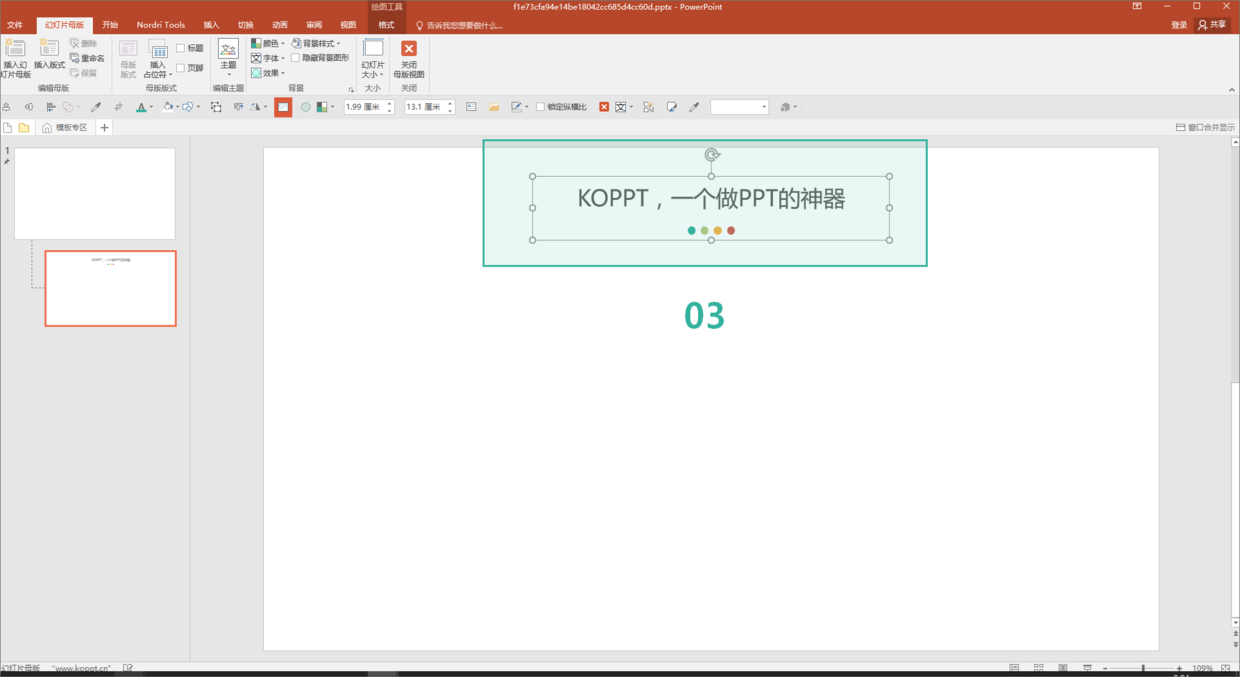Click the new blank document icon
The width and height of the screenshot is (1240, 677).
pyautogui.click(x=8, y=127)
